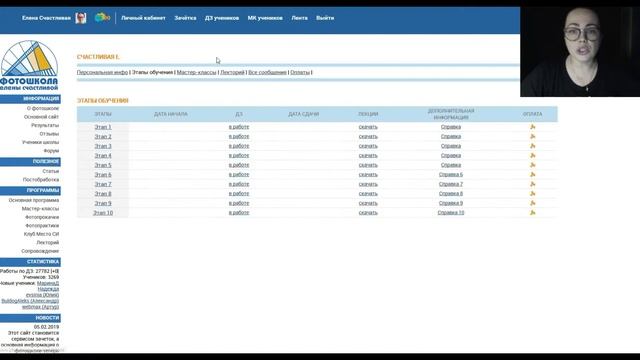Open ДЗ учеников menu item
640x360 pixels.
222,18
